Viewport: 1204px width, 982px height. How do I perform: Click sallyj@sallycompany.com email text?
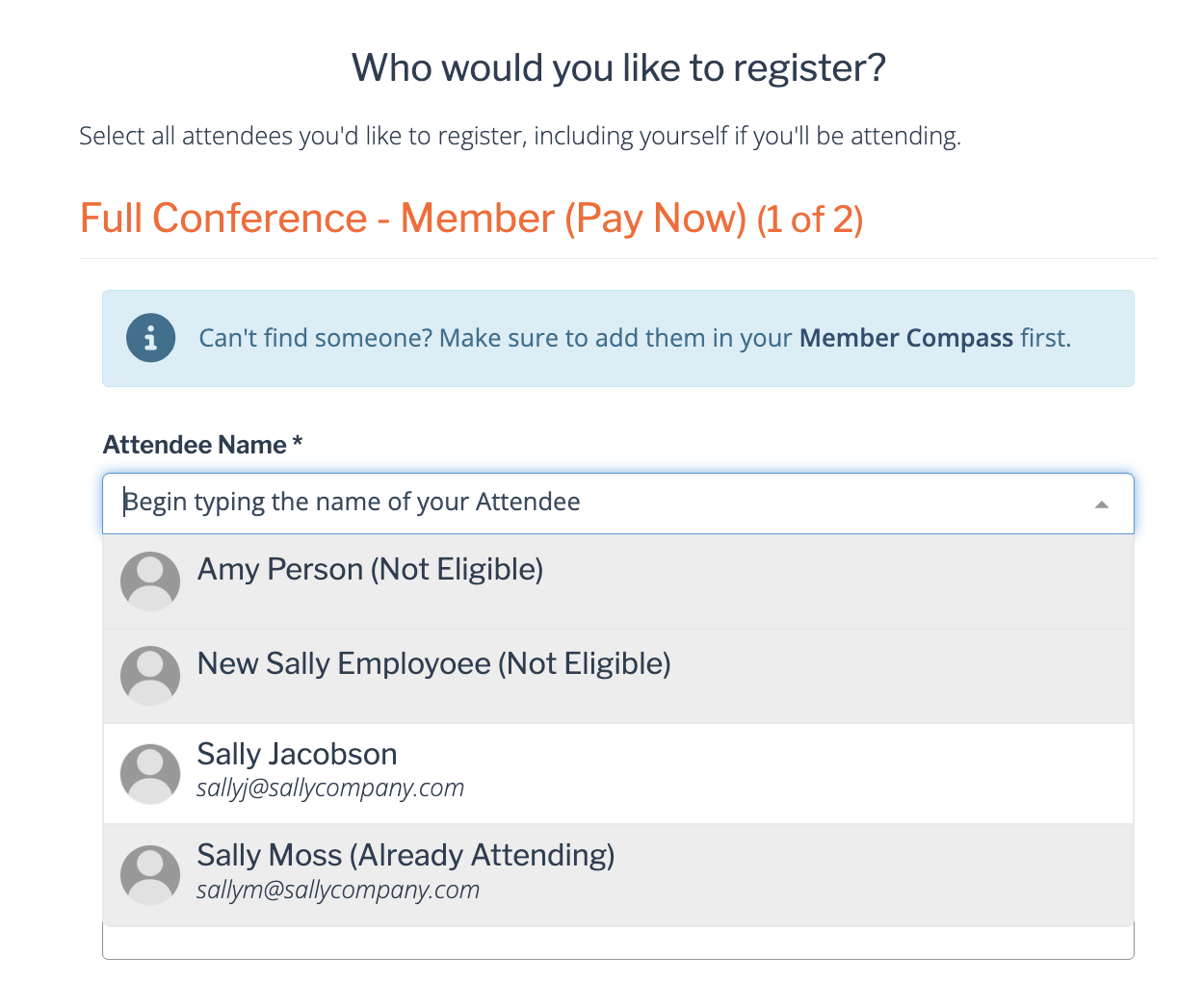click(330, 788)
